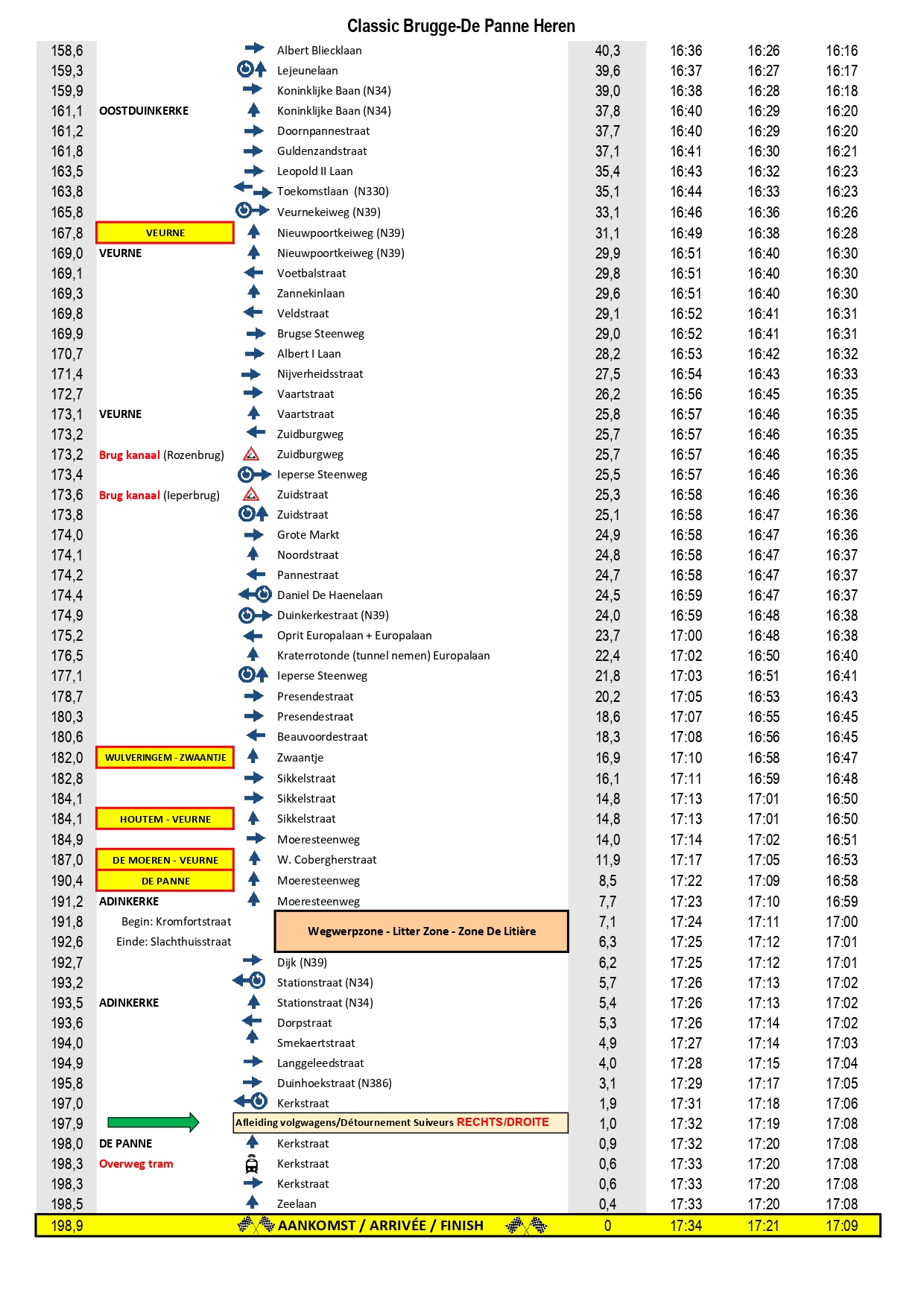This screenshot has height=1307, width=924.
Task: Click the title Classic Brugge-De Panne Heren
Action: pos(461,26)
